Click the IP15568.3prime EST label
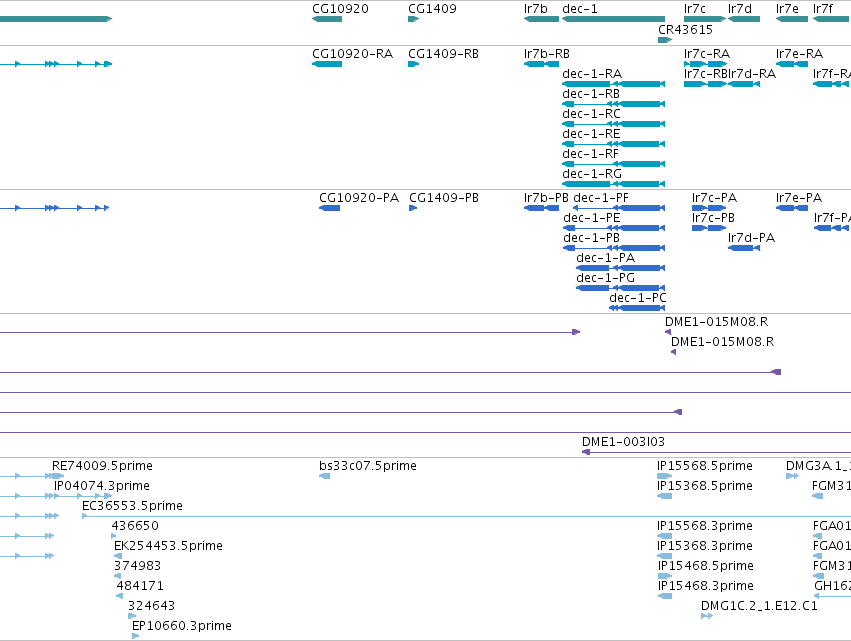 click(x=704, y=525)
